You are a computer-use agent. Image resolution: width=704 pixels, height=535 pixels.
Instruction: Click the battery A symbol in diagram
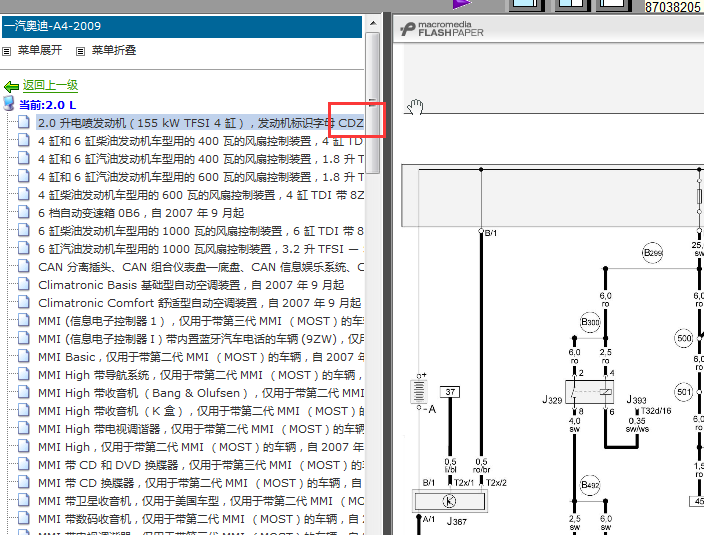point(419,391)
